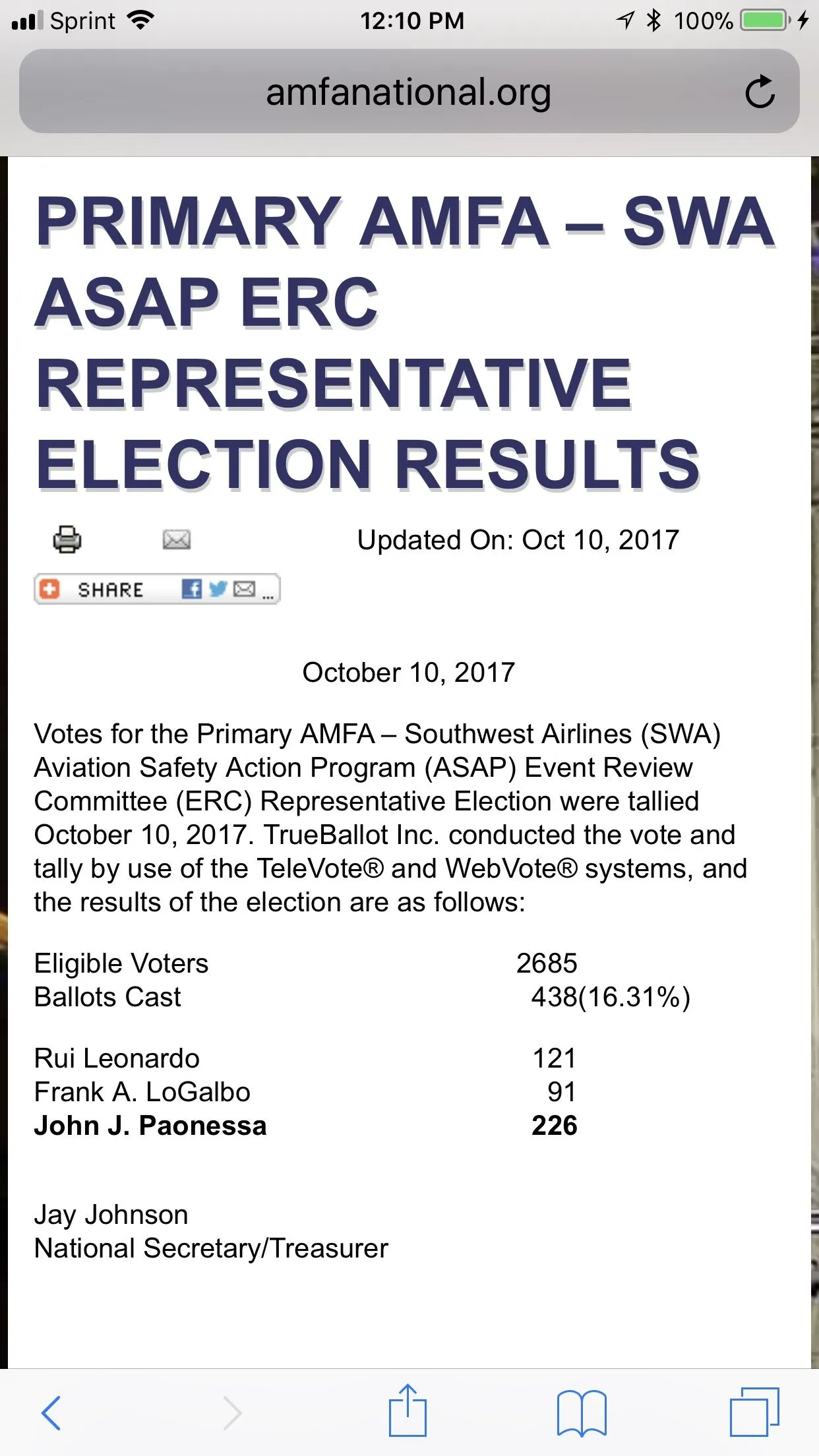Screen dimensions: 819x1456
Task: Tap the battery indicator in status bar
Action: click(x=765, y=20)
